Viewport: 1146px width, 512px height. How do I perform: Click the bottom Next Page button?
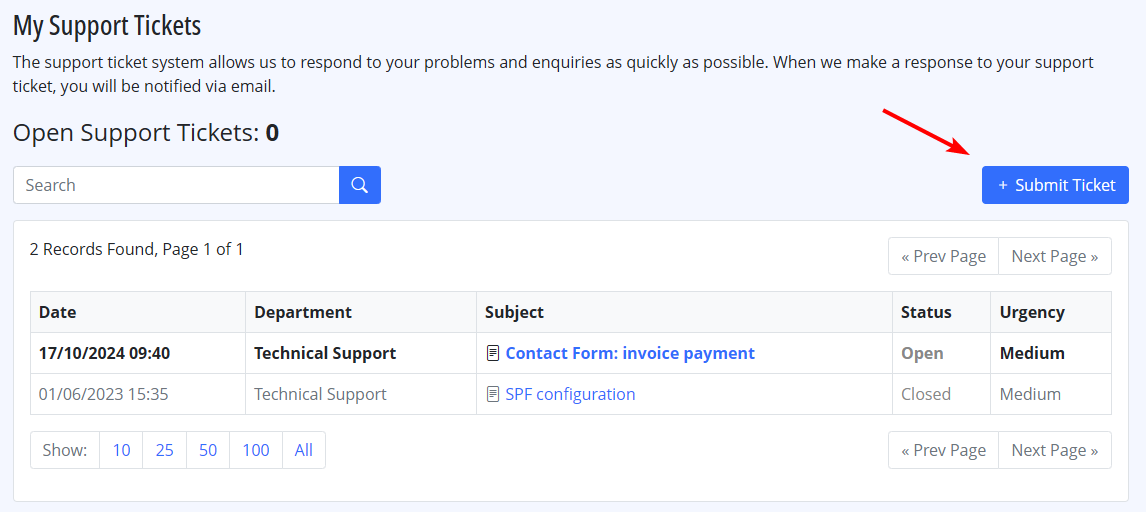1055,450
